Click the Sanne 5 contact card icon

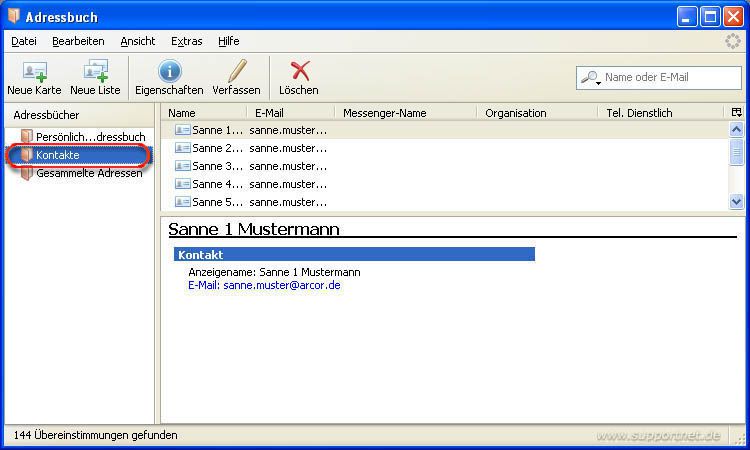[x=183, y=202]
